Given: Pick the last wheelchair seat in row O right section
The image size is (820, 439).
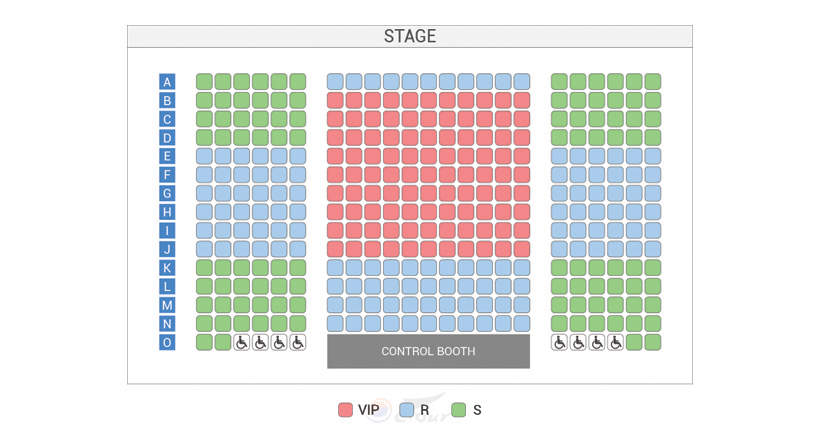Looking at the screenshot, I should pyautogui.click(x=616, y=343).
